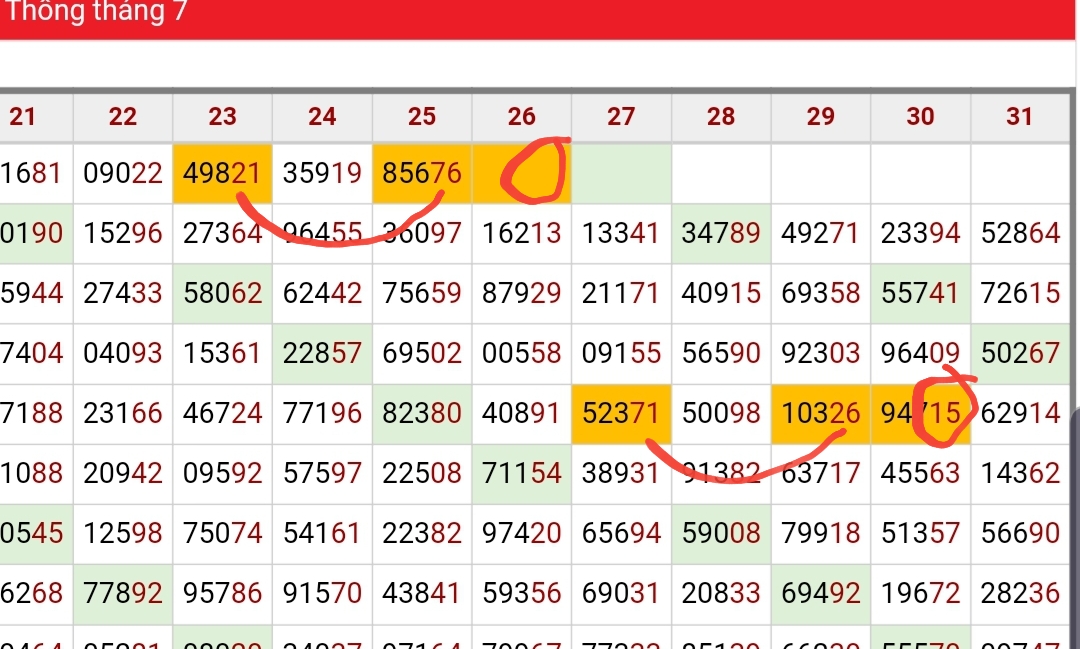
Task: Click cell 87929
Action: (521, 293)
